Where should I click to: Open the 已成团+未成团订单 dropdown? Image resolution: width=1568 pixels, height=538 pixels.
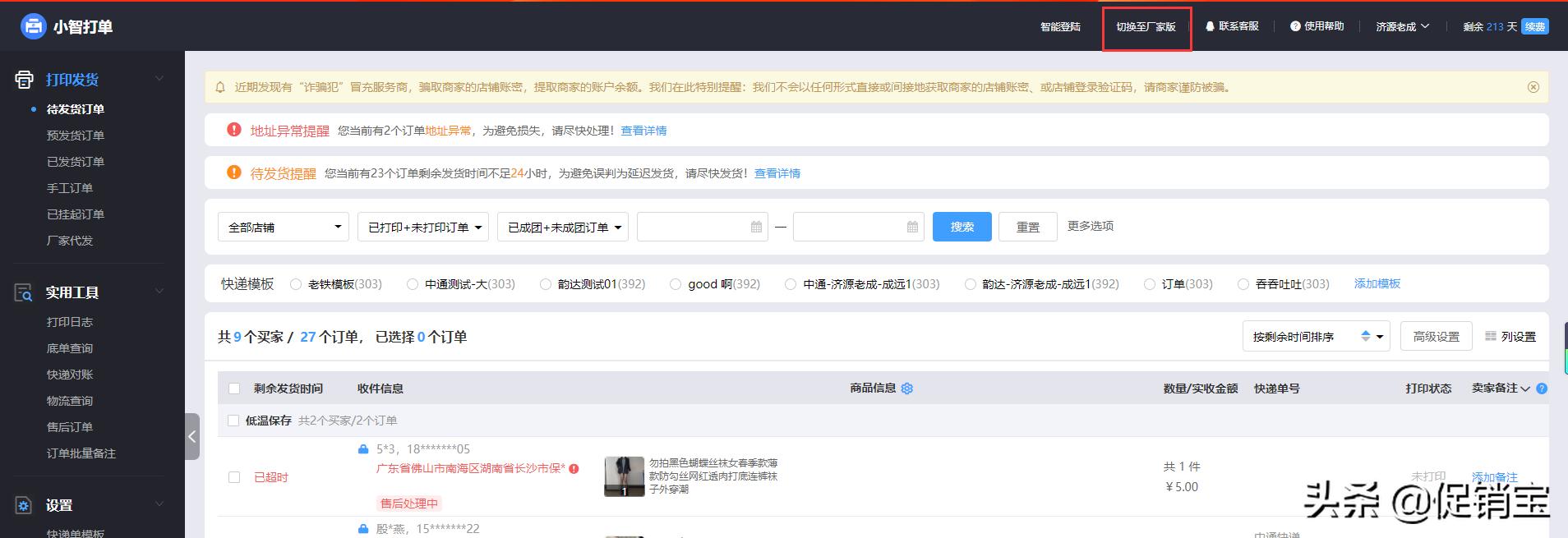(x=563, y=227)
